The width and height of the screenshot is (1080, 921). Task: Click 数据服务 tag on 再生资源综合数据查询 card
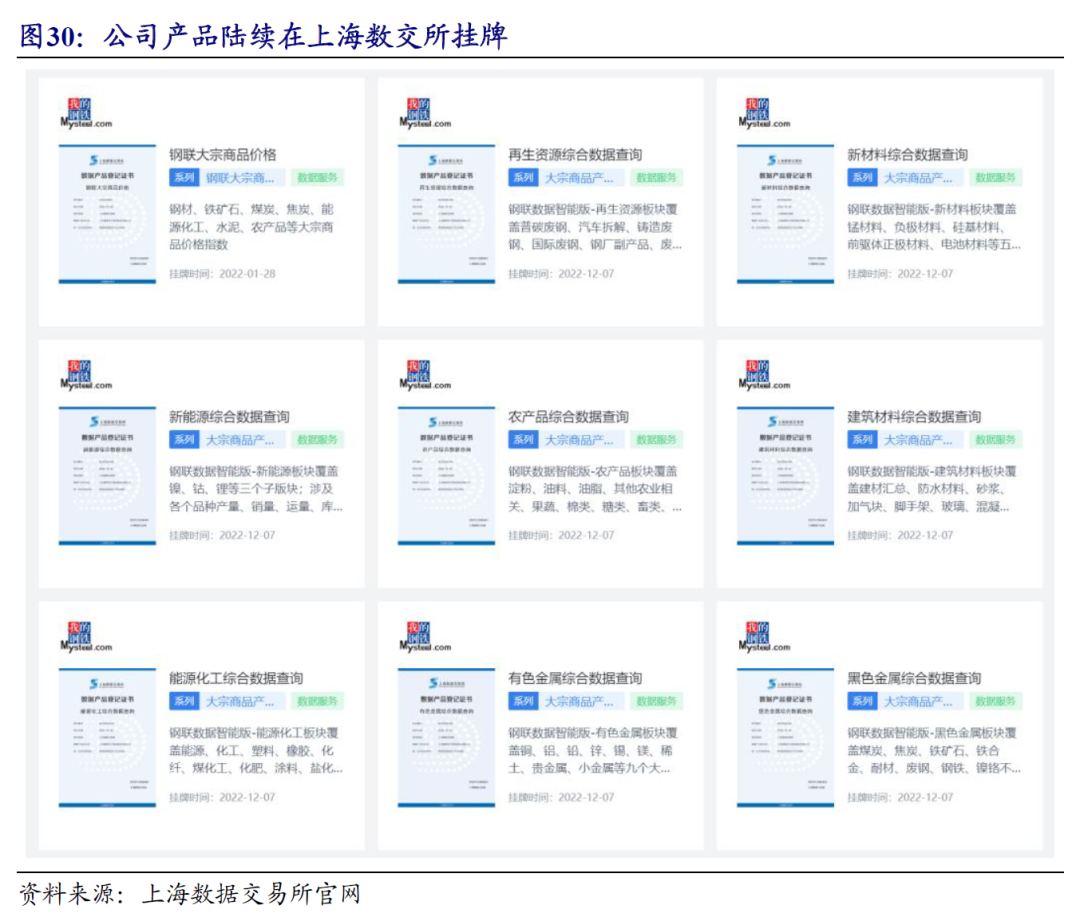[x=656, y=178]
